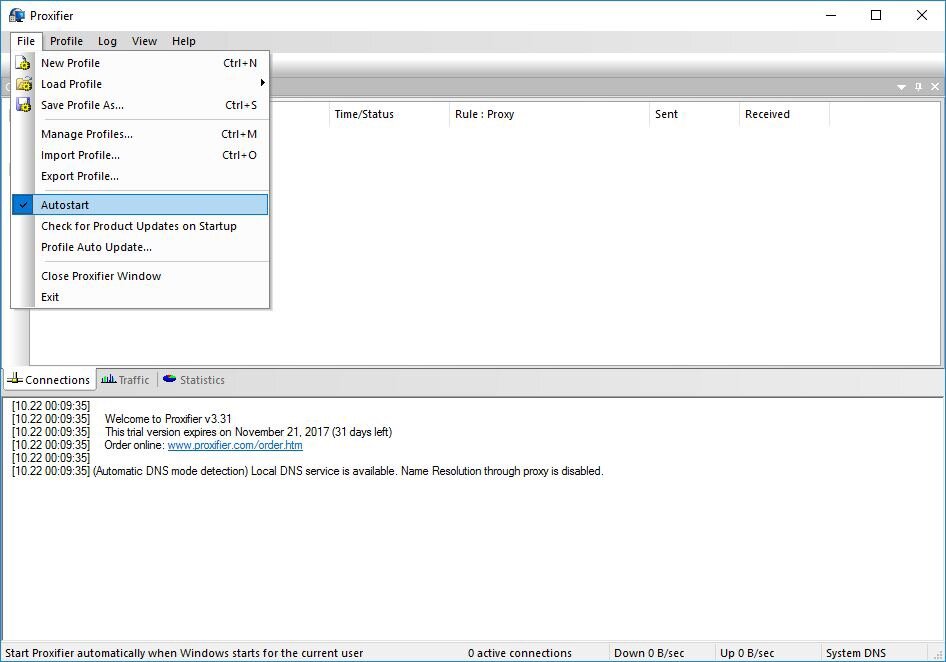
Task: Toggle Check for Product Updates on Startup
Action: 140,226
